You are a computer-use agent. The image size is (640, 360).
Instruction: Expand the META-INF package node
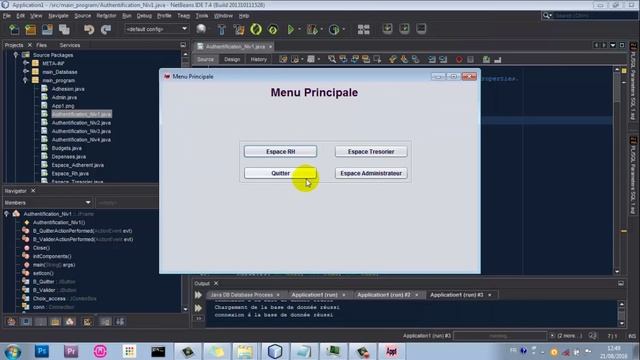25,63
